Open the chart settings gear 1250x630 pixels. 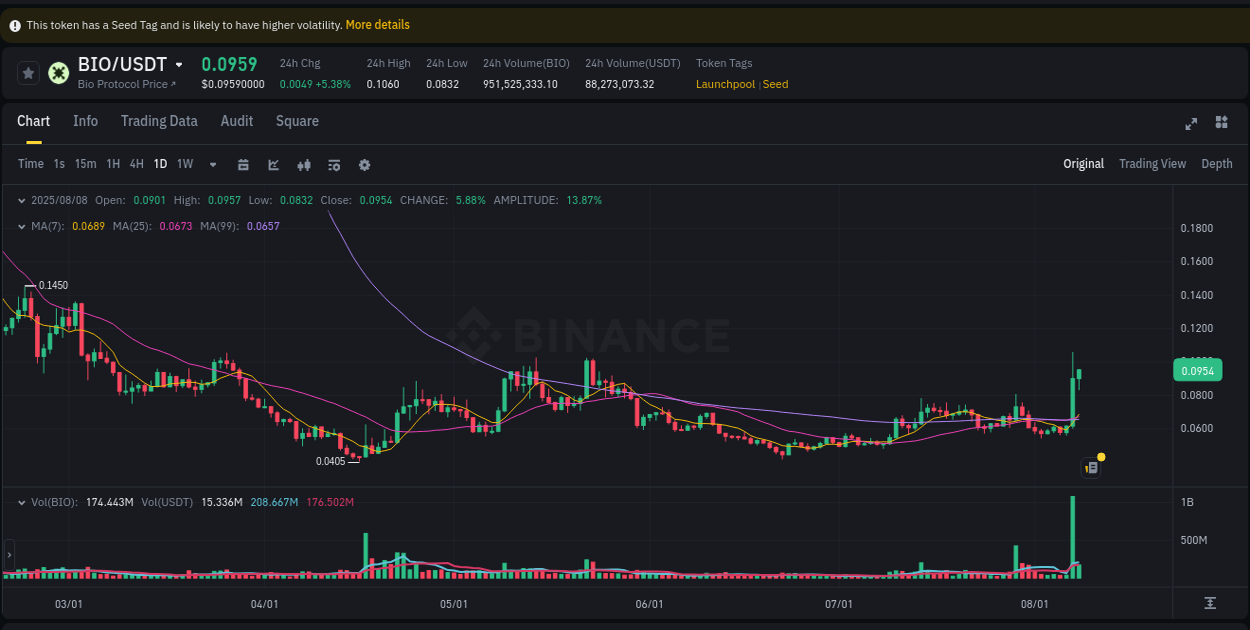coord(364,164)
